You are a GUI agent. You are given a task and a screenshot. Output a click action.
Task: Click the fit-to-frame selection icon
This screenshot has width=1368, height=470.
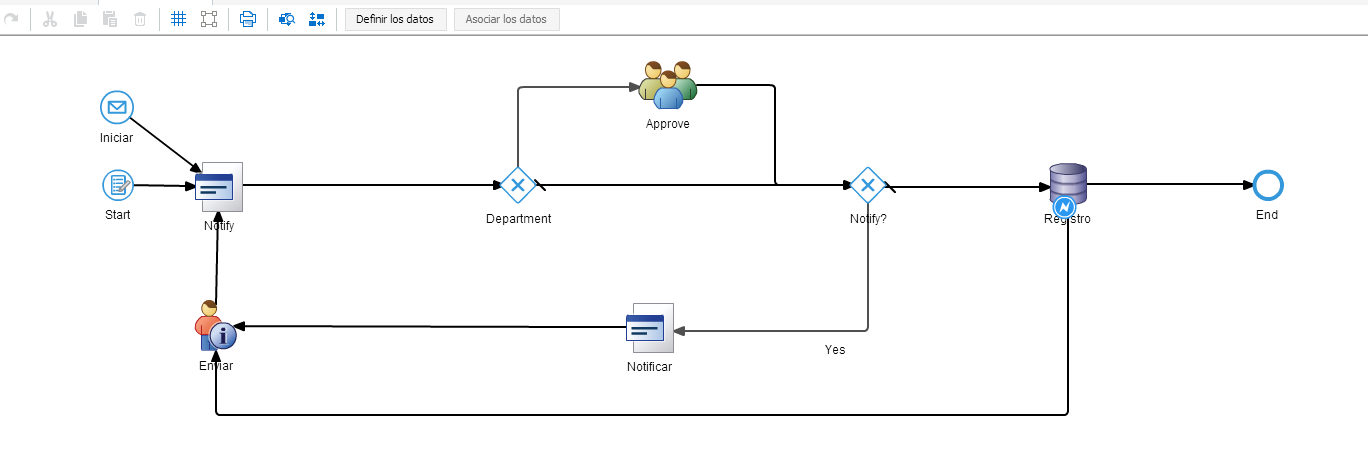tap(208, 19)
